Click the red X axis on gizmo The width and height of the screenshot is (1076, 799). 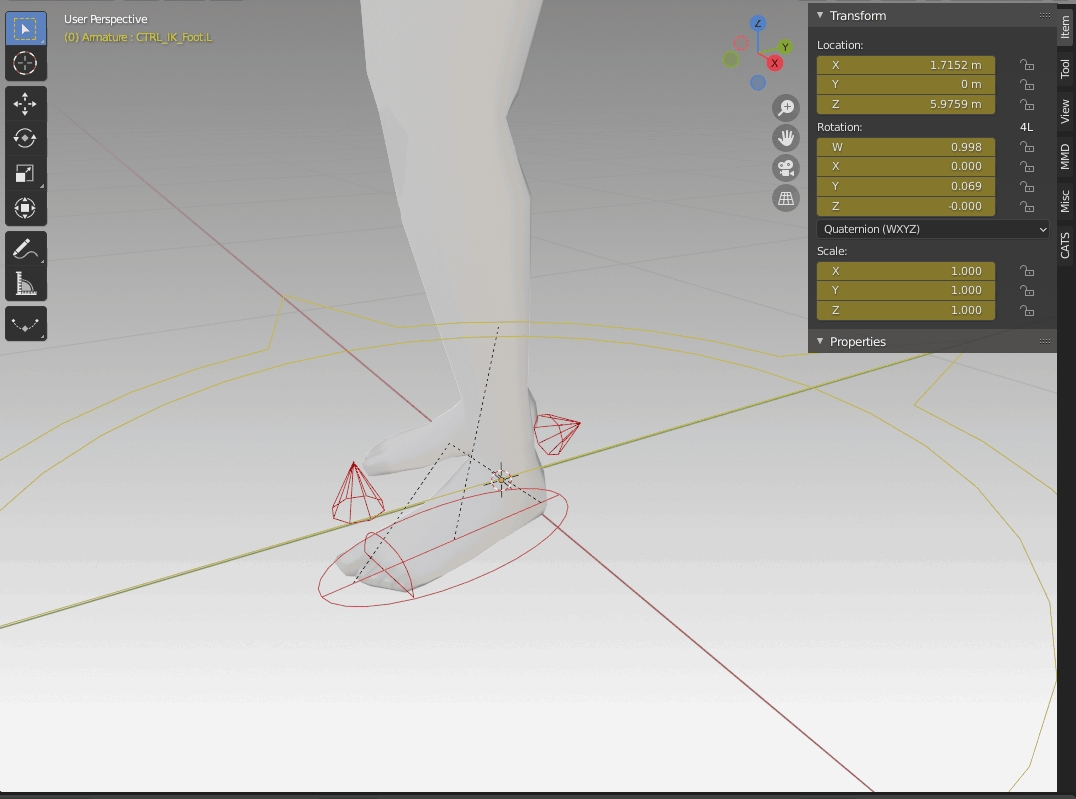click(x=774, y=64)
